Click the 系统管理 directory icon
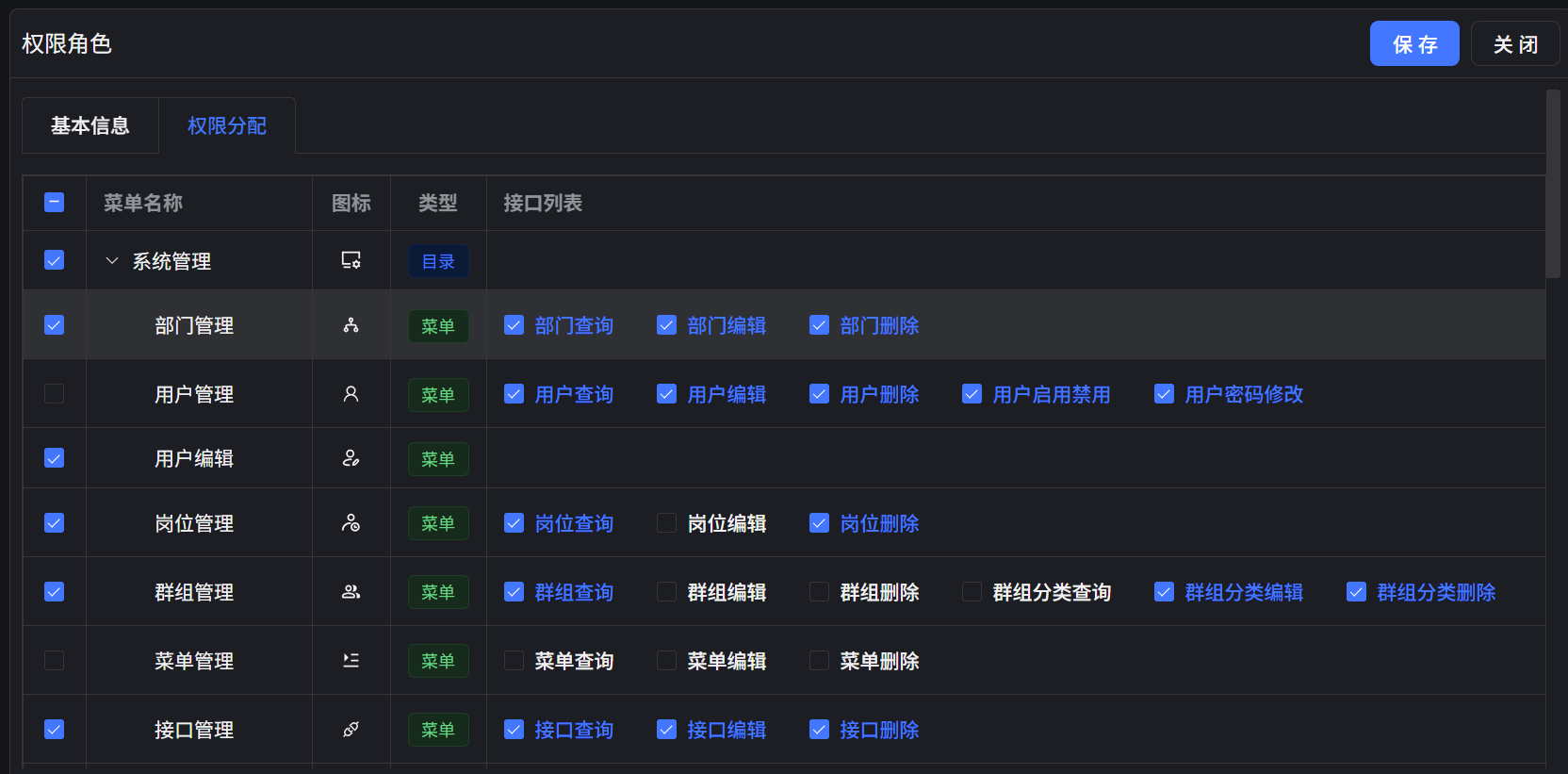 click(351, 260)
